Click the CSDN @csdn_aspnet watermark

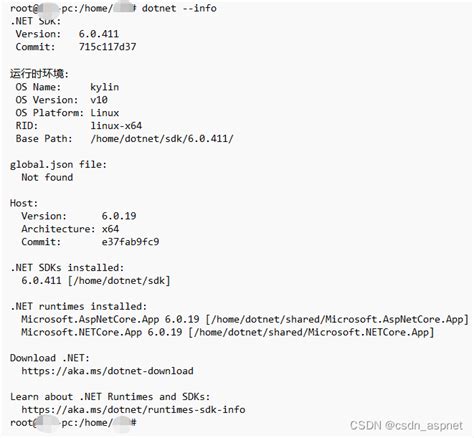[406, 425]
